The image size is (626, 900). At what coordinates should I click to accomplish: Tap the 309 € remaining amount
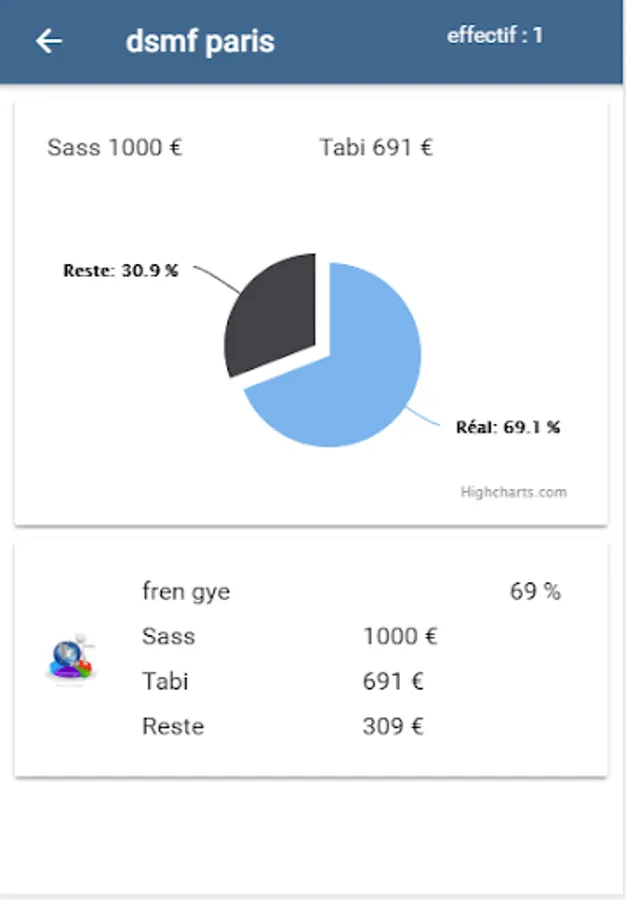tap(393, 726)
